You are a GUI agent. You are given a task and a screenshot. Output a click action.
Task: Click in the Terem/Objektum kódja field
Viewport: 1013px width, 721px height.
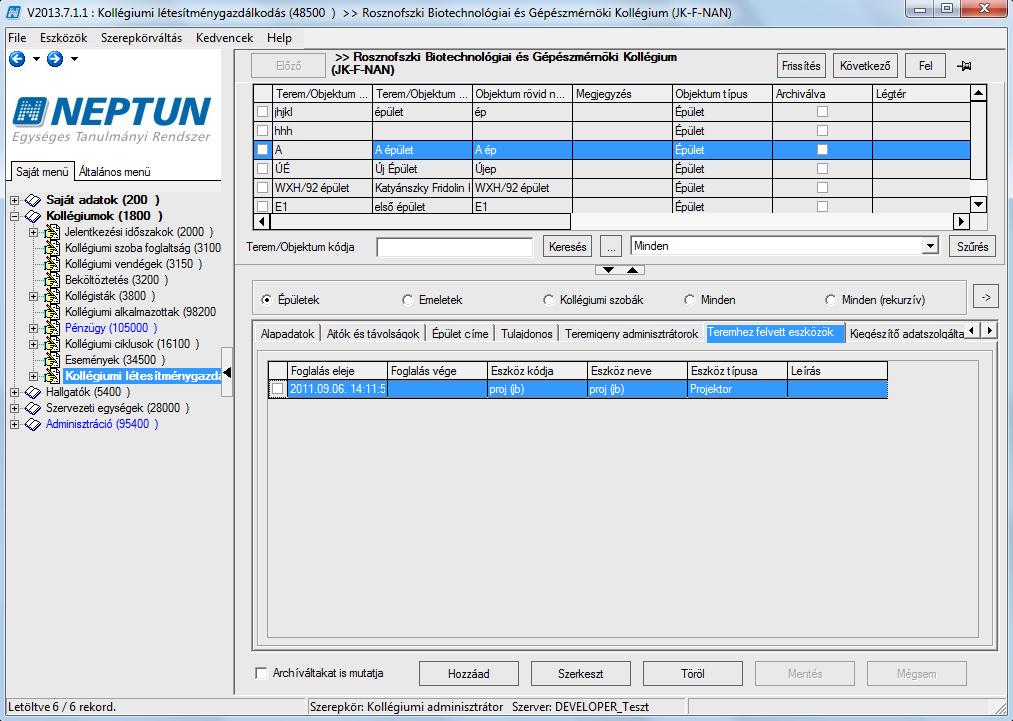click(x=455, y=247)
